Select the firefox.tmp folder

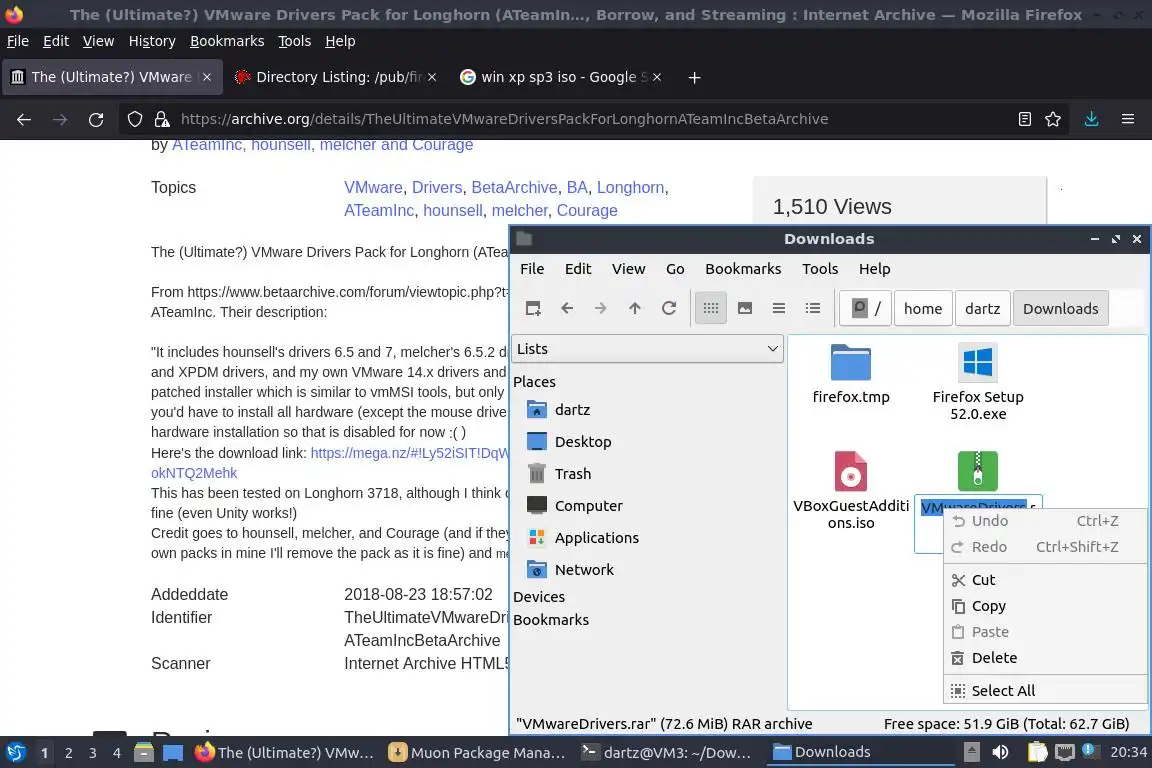coord(851,374)
